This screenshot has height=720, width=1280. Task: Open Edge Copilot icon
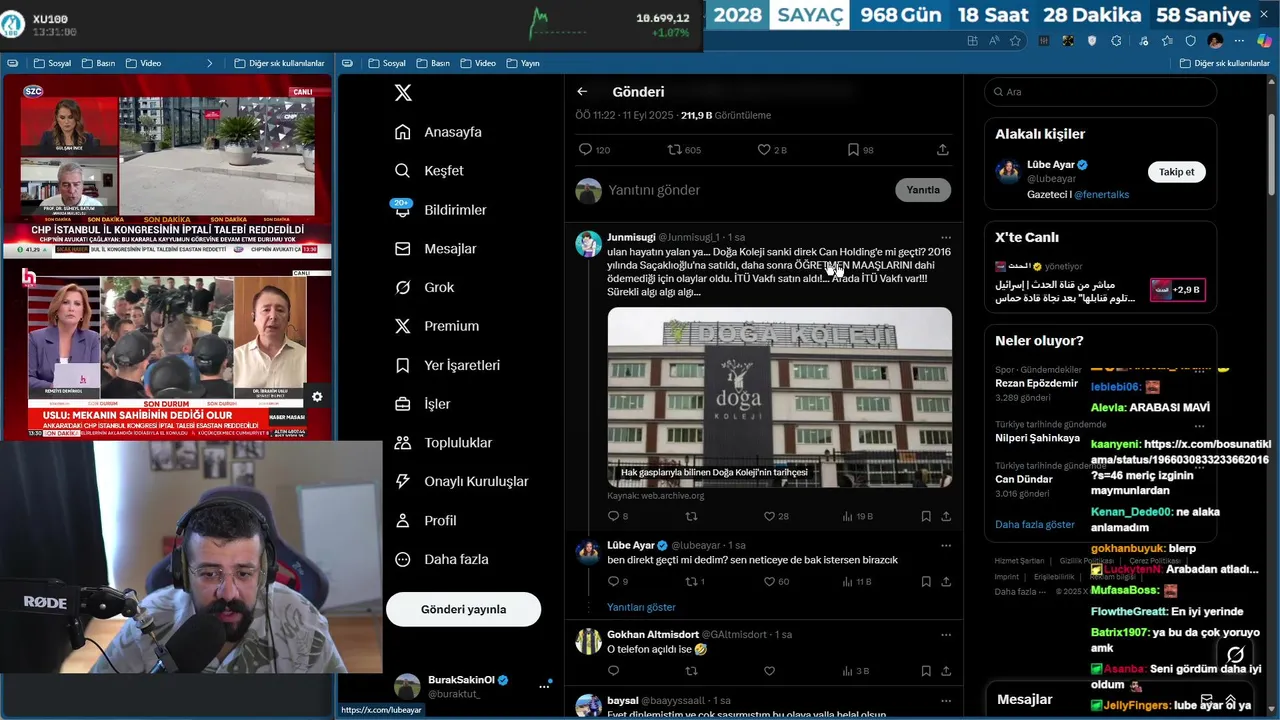pos(1264,41)
